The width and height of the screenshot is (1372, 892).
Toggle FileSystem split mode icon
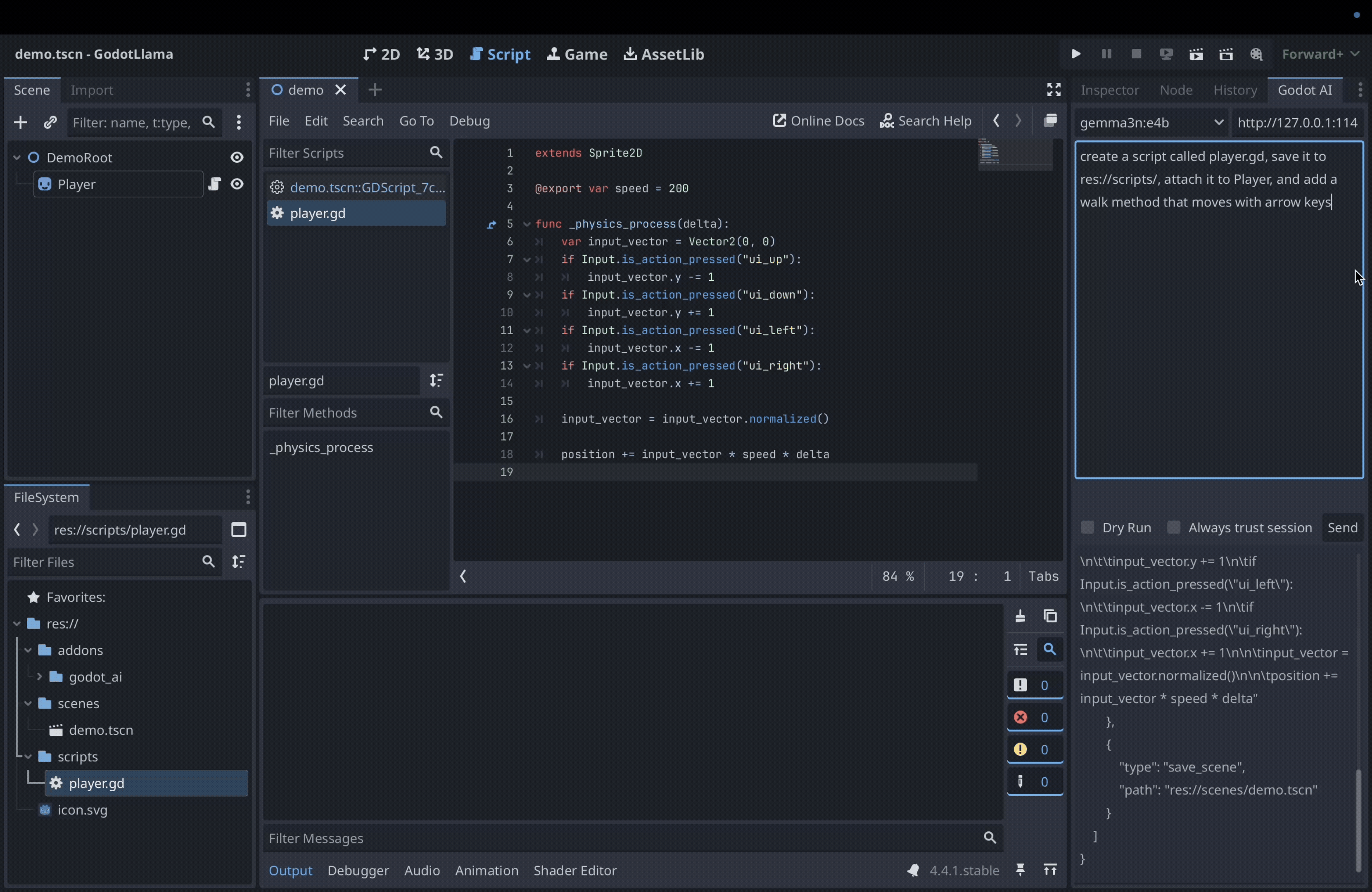(x=239, y=530)
